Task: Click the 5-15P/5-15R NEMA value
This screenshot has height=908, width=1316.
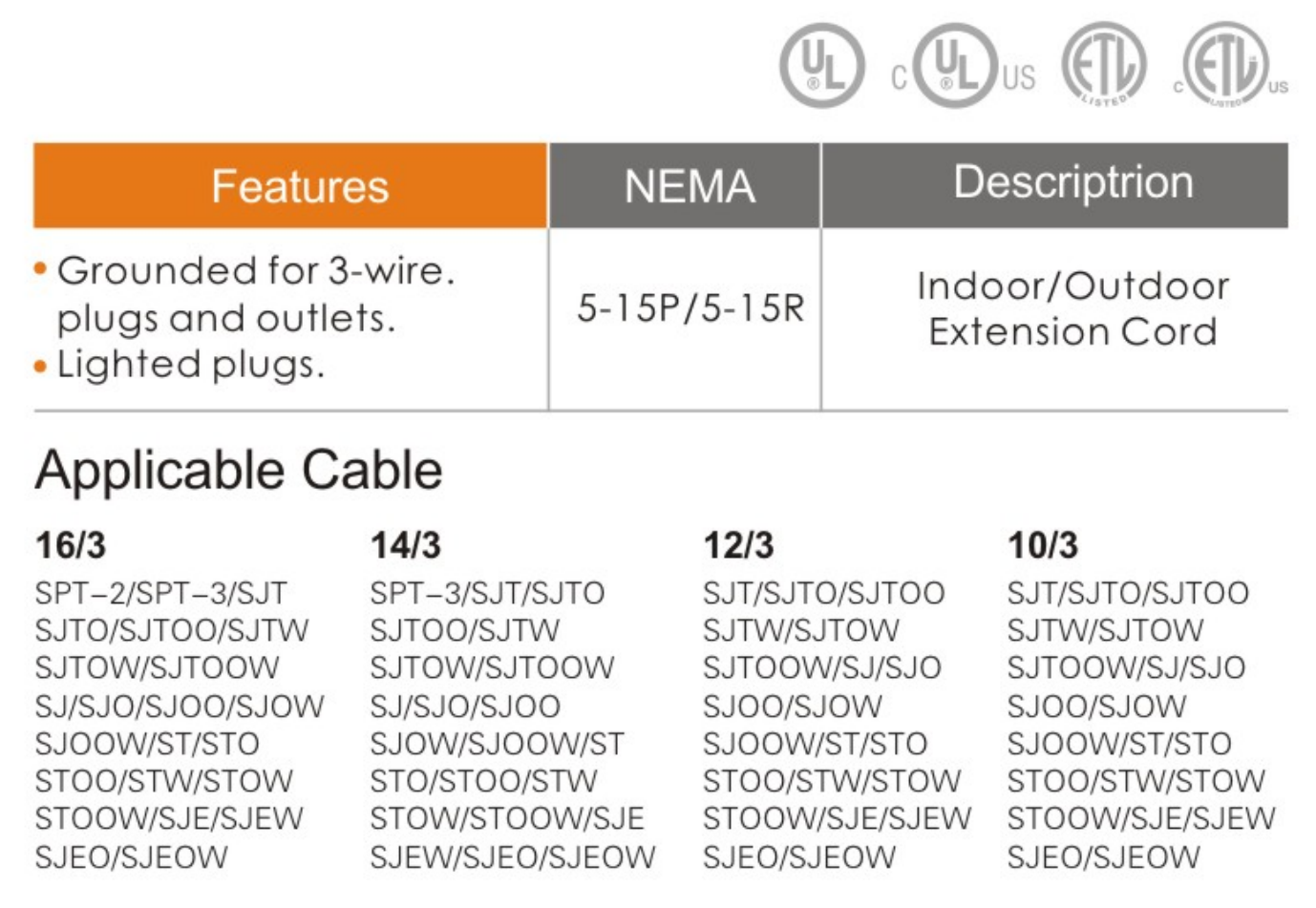Action: click(x=690, y=308)
